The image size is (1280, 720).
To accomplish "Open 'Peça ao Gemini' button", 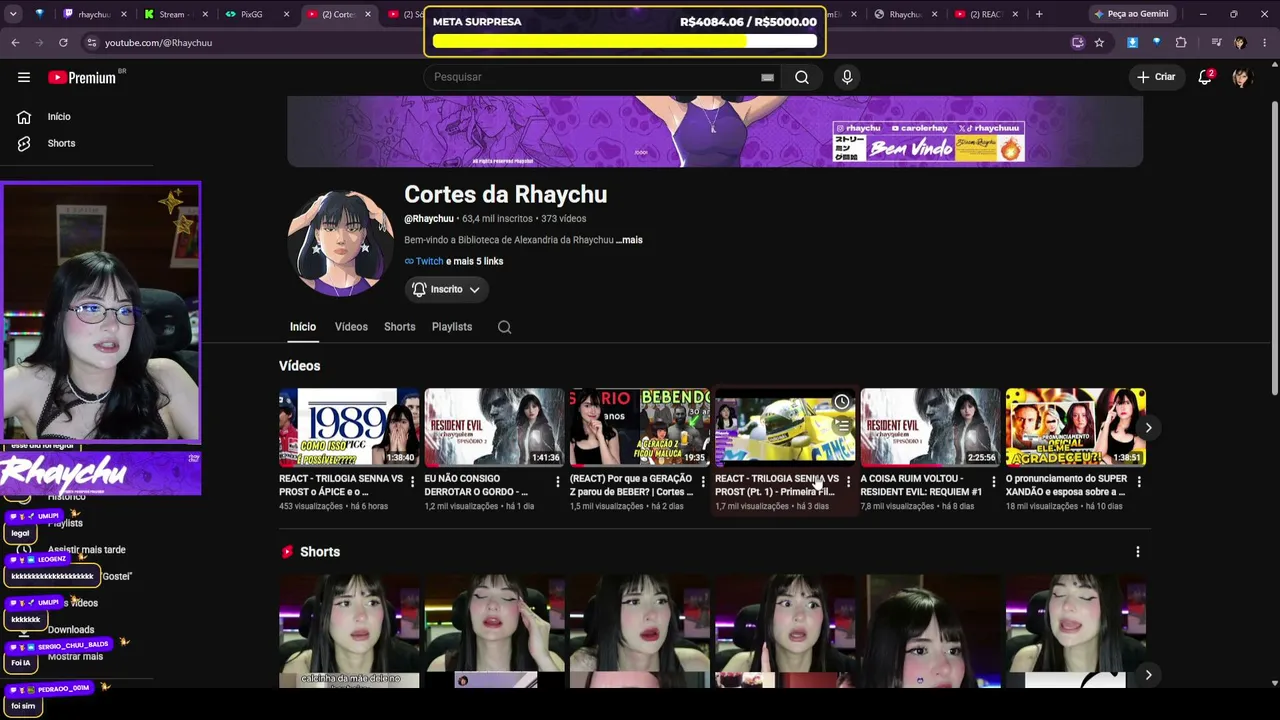I will pyautogui.click(x=1131, y=14).
